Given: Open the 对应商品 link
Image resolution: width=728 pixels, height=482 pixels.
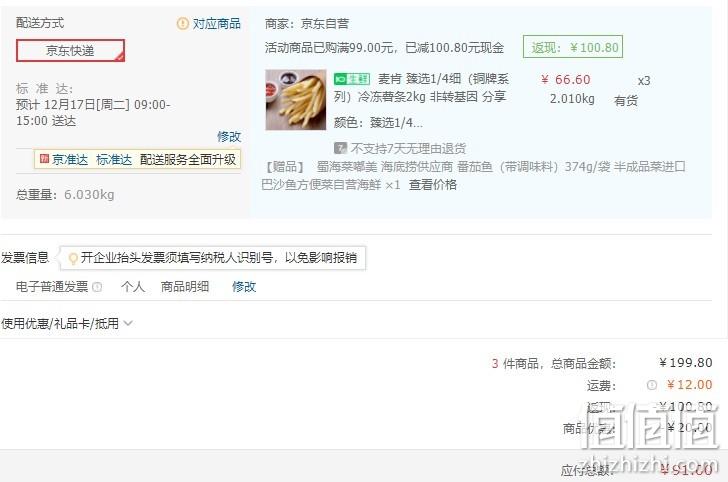Looking at the screenshot, I should pos(217,23).
